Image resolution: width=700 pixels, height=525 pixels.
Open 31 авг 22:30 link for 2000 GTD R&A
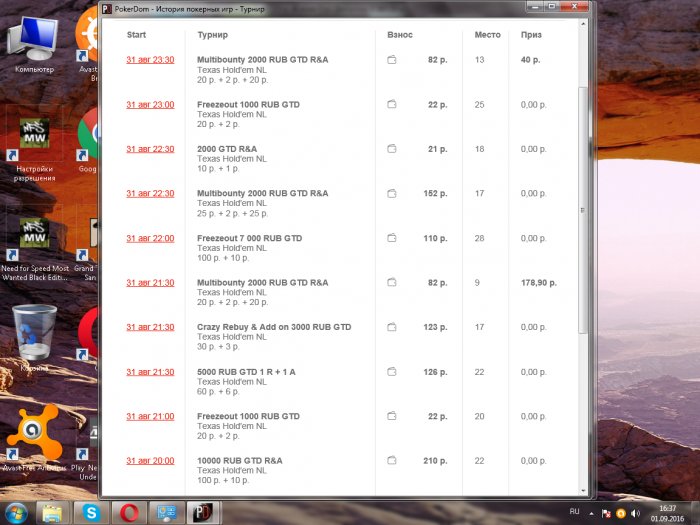click(x=150, y=149)
